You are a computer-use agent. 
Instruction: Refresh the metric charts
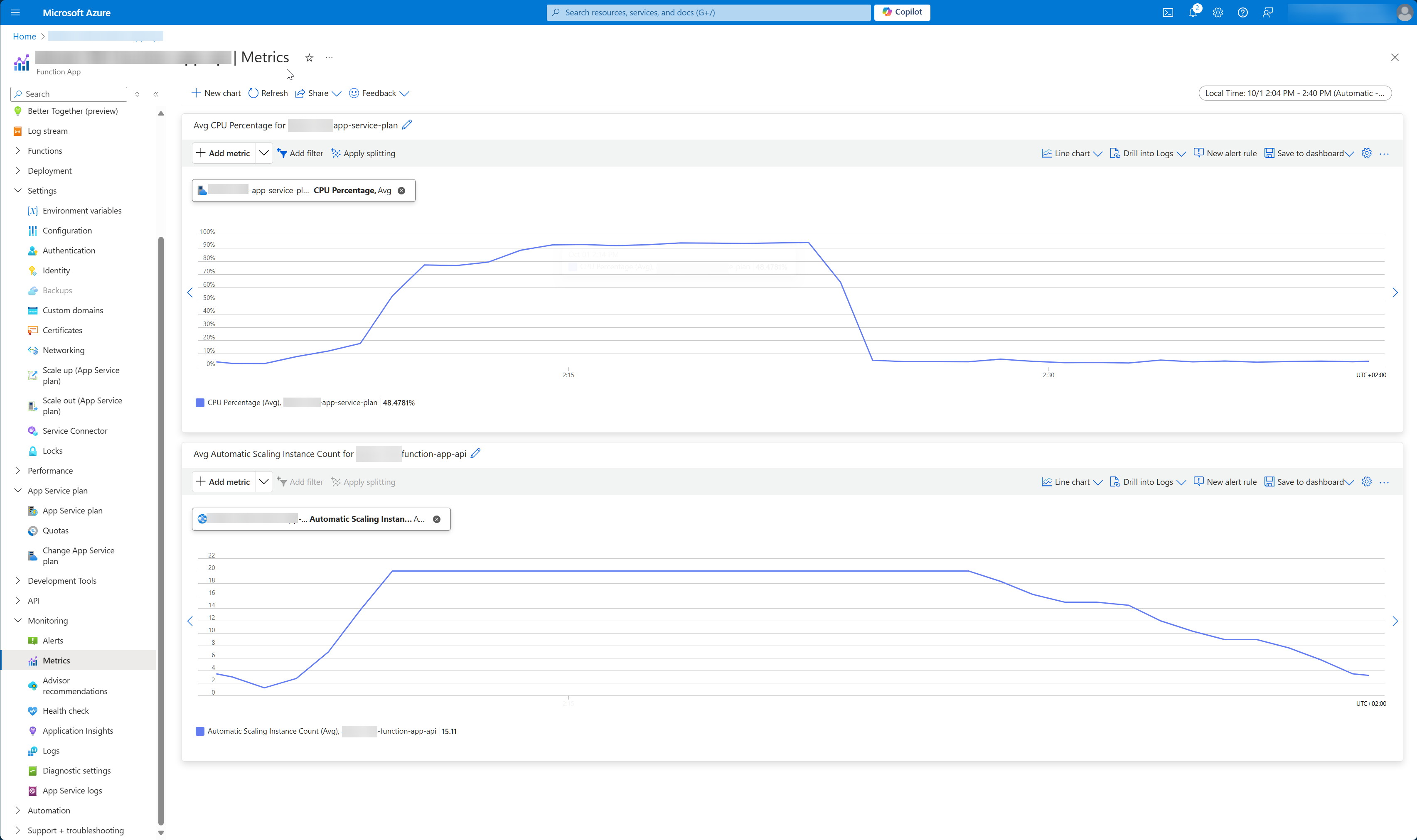(x=267, y=93)
